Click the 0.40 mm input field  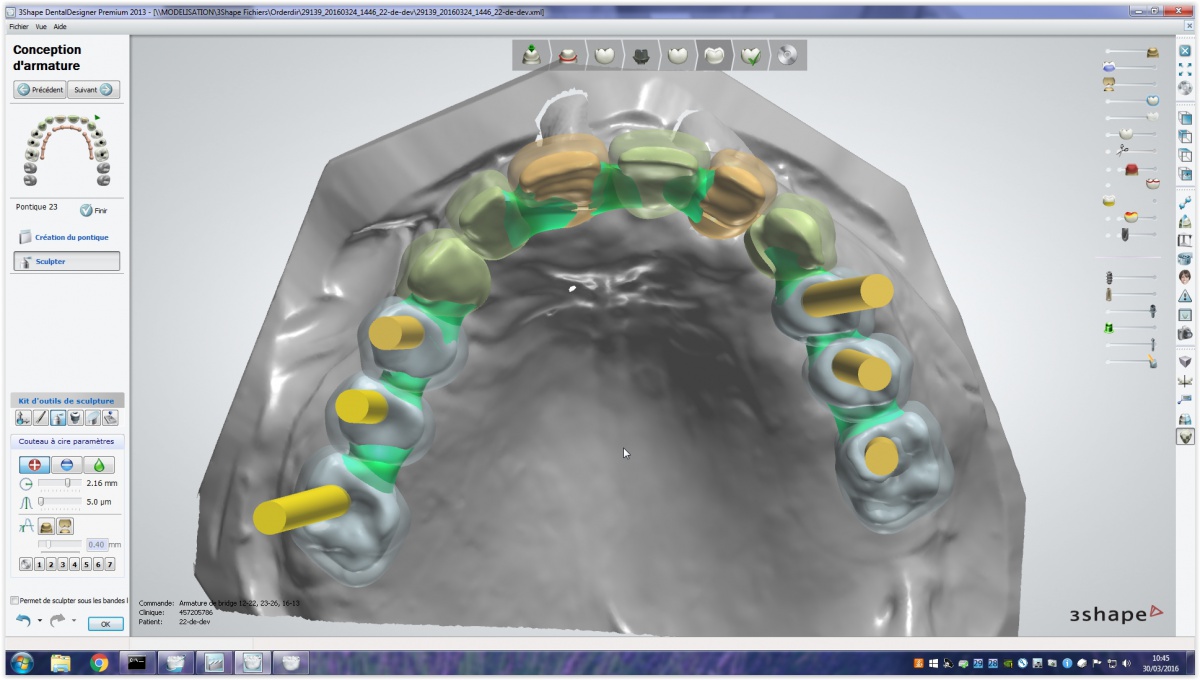click(x=97, y=545)
